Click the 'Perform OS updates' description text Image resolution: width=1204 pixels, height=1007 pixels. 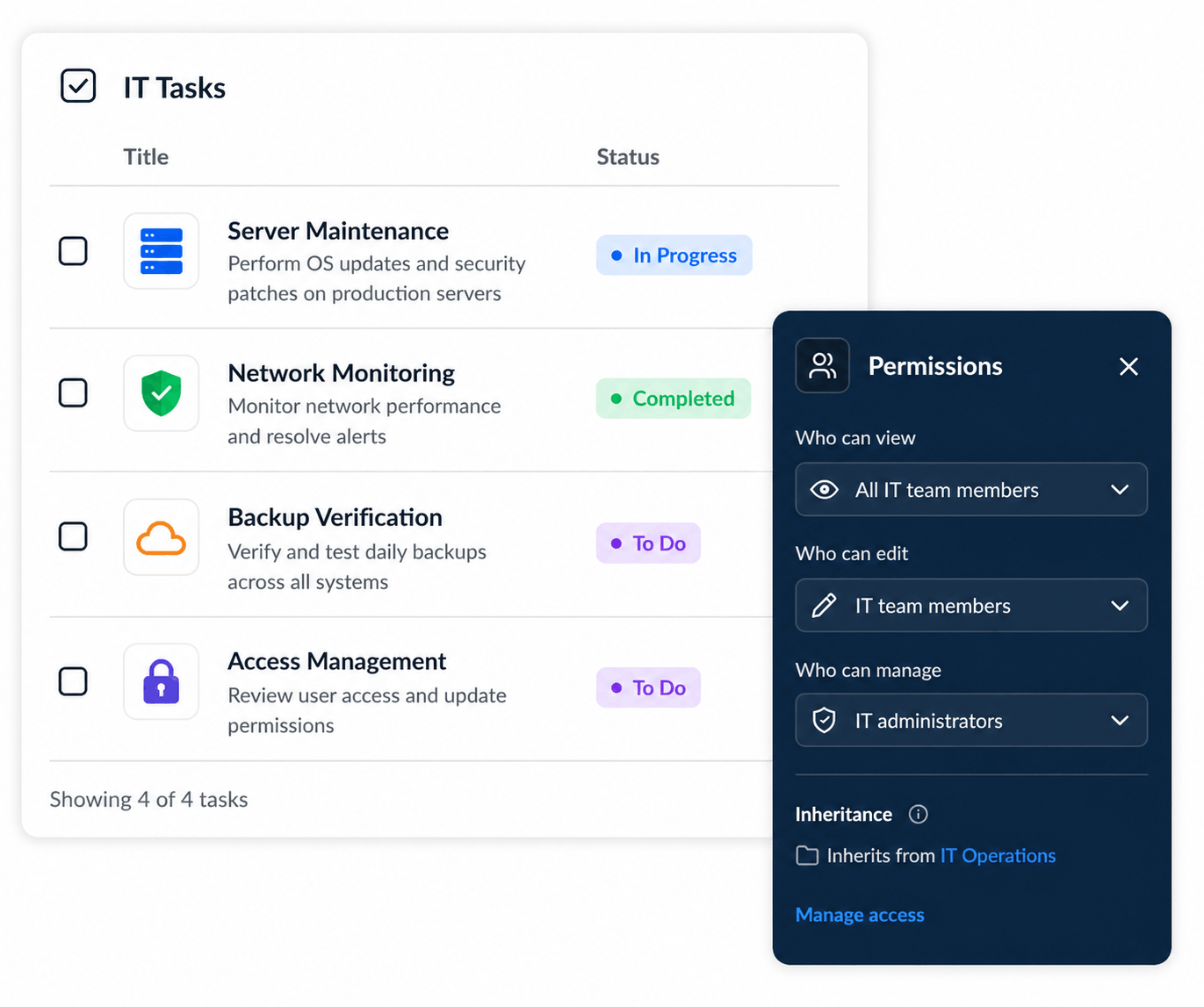pyautogui.click(x=377, y=278)
